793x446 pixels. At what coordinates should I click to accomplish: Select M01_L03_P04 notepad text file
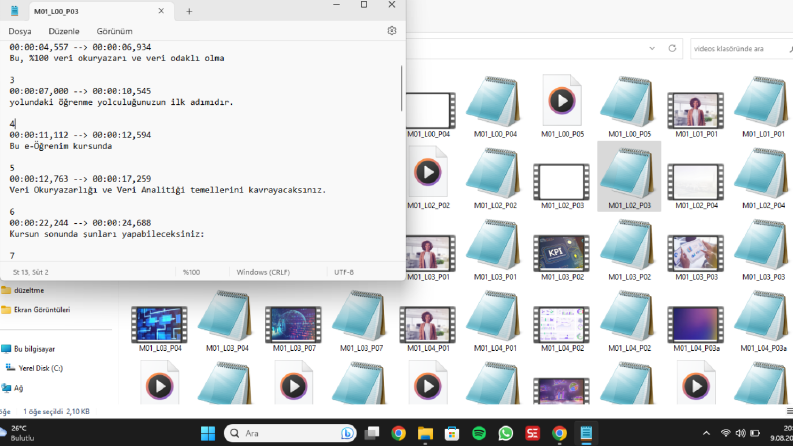pyautogui.click(x=227, y=321)
